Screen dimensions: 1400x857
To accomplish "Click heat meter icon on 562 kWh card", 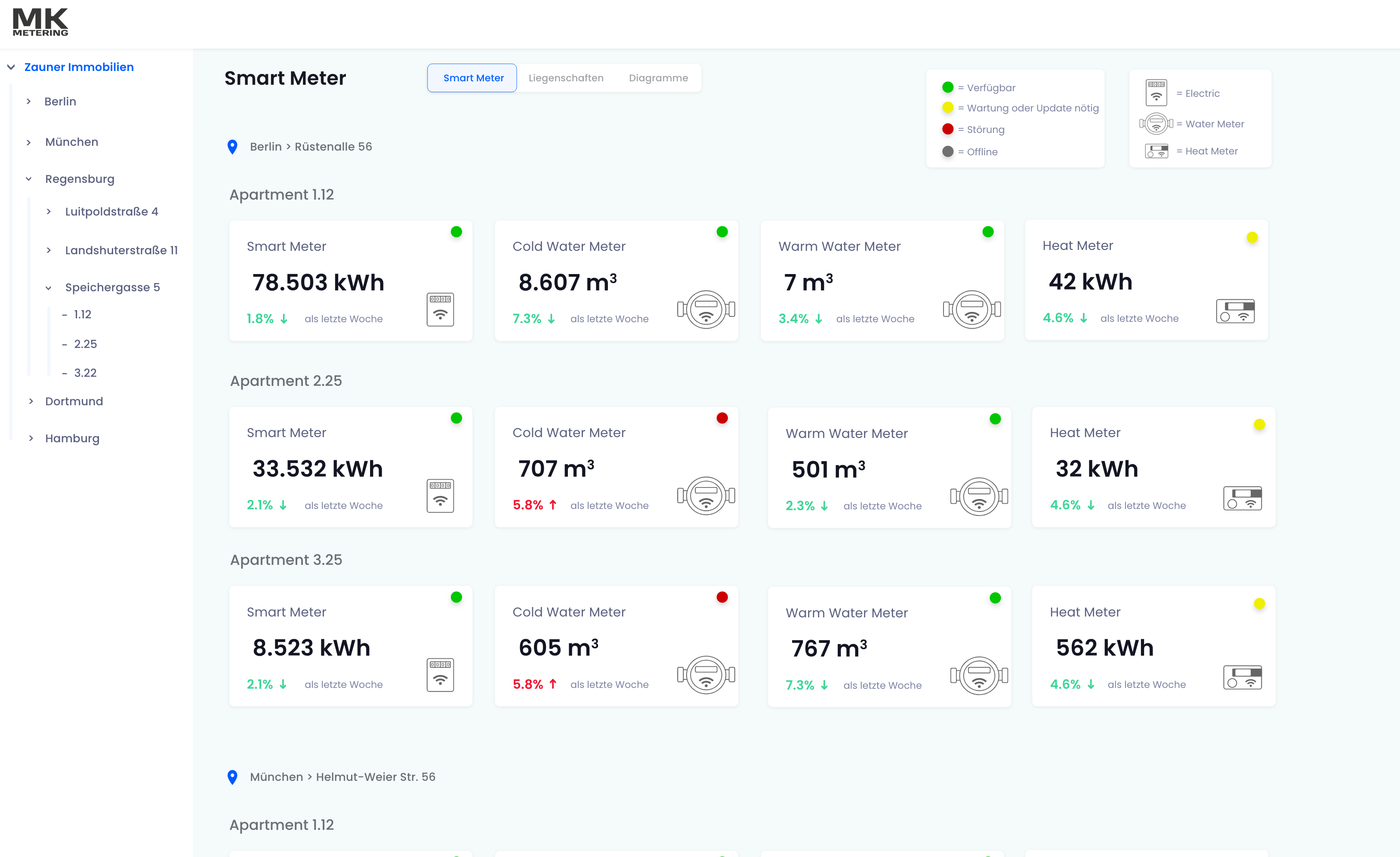I will [1242, 677].
